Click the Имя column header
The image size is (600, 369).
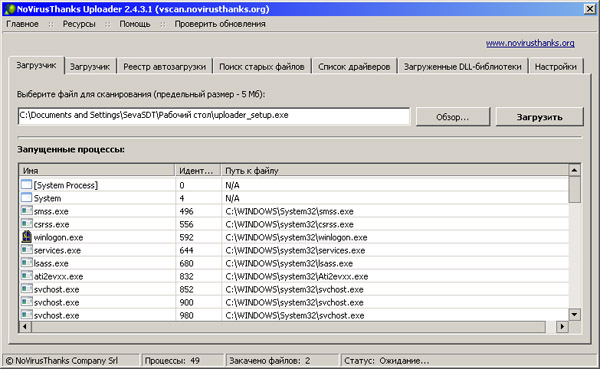(97, 170)
